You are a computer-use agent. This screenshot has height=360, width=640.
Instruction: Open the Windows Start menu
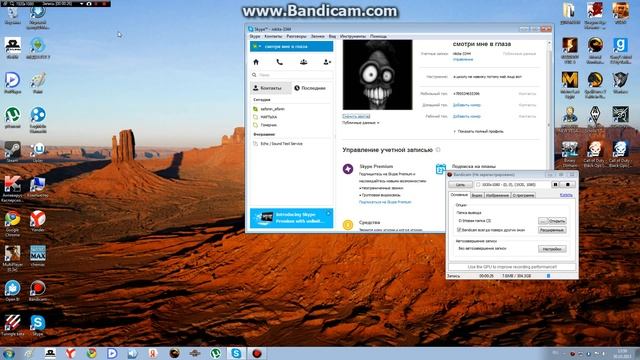[x=9, y=353]
